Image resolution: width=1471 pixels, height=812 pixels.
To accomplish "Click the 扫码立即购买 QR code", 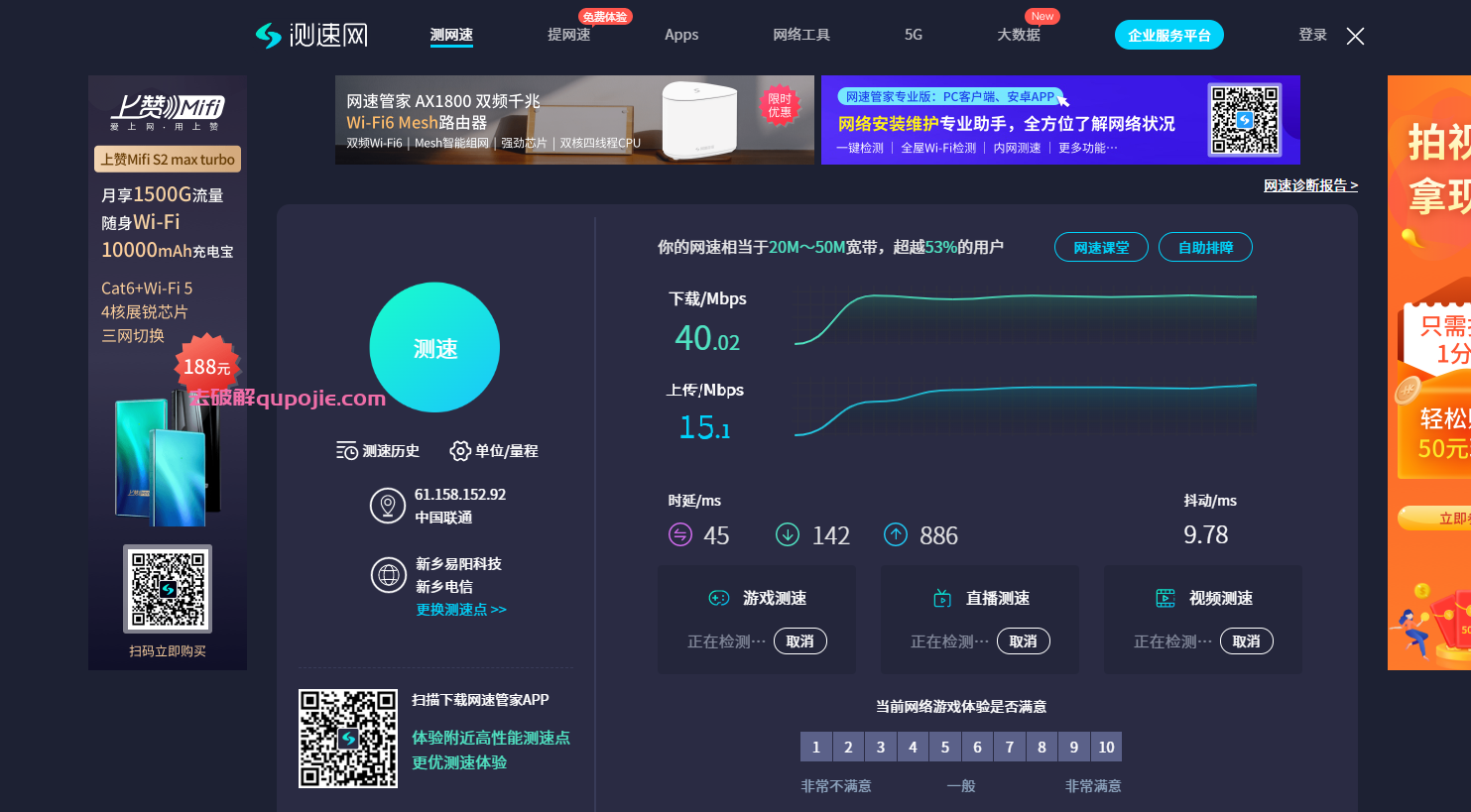I will pyautogui.click(x=168, y=588).
